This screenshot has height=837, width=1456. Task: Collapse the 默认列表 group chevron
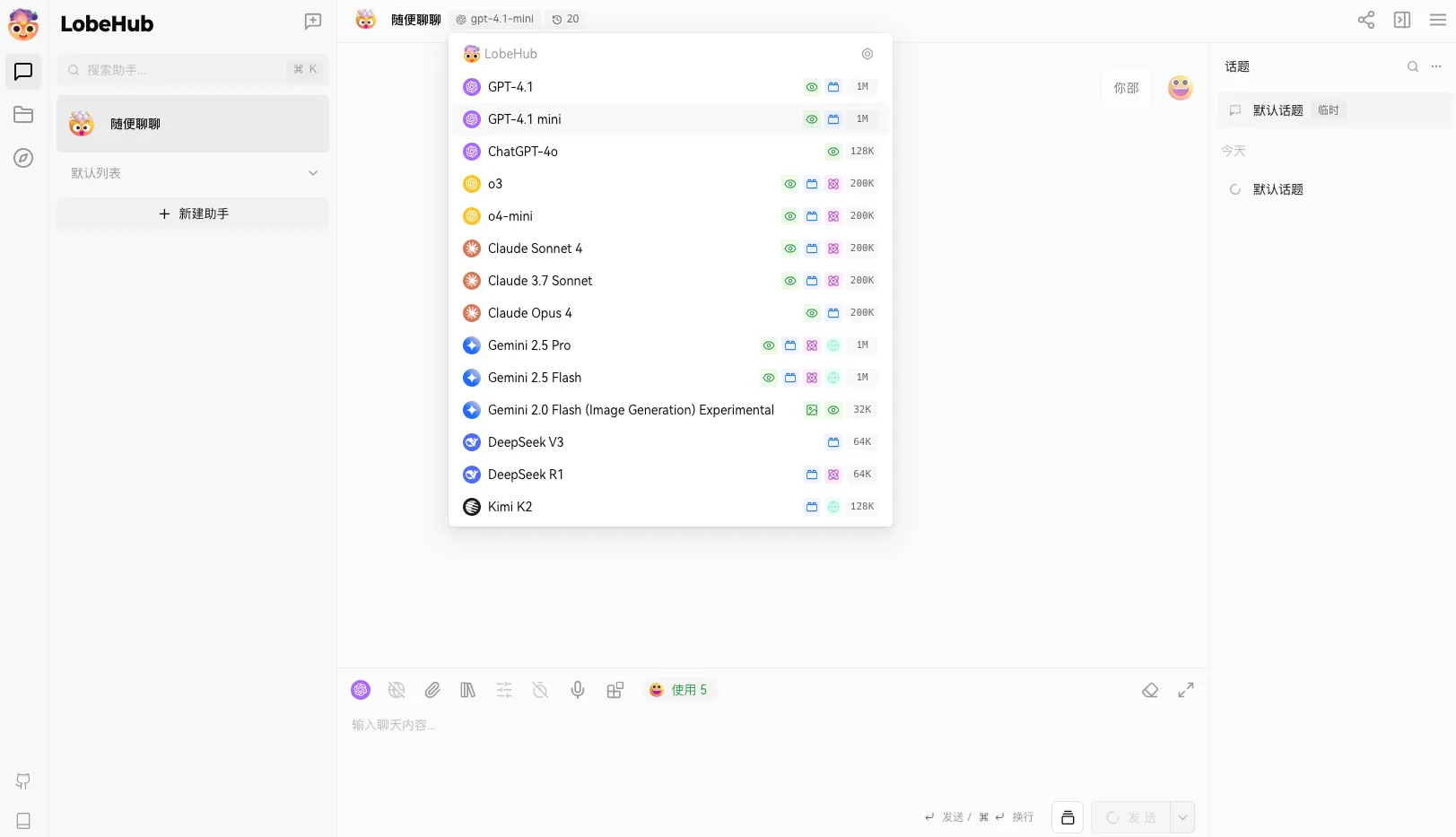(x=313, y=173)
